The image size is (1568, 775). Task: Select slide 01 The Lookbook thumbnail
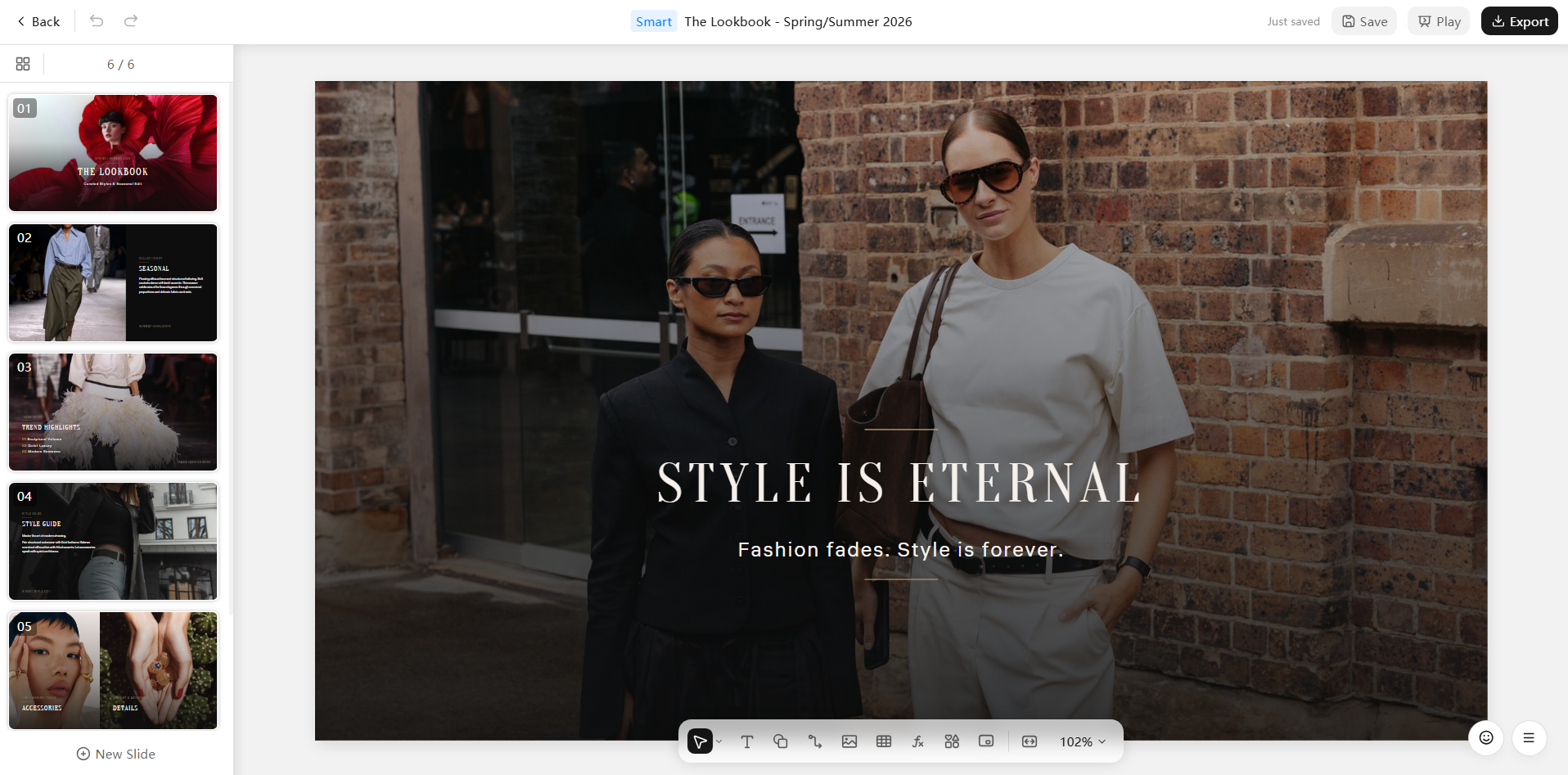[113, 153]
